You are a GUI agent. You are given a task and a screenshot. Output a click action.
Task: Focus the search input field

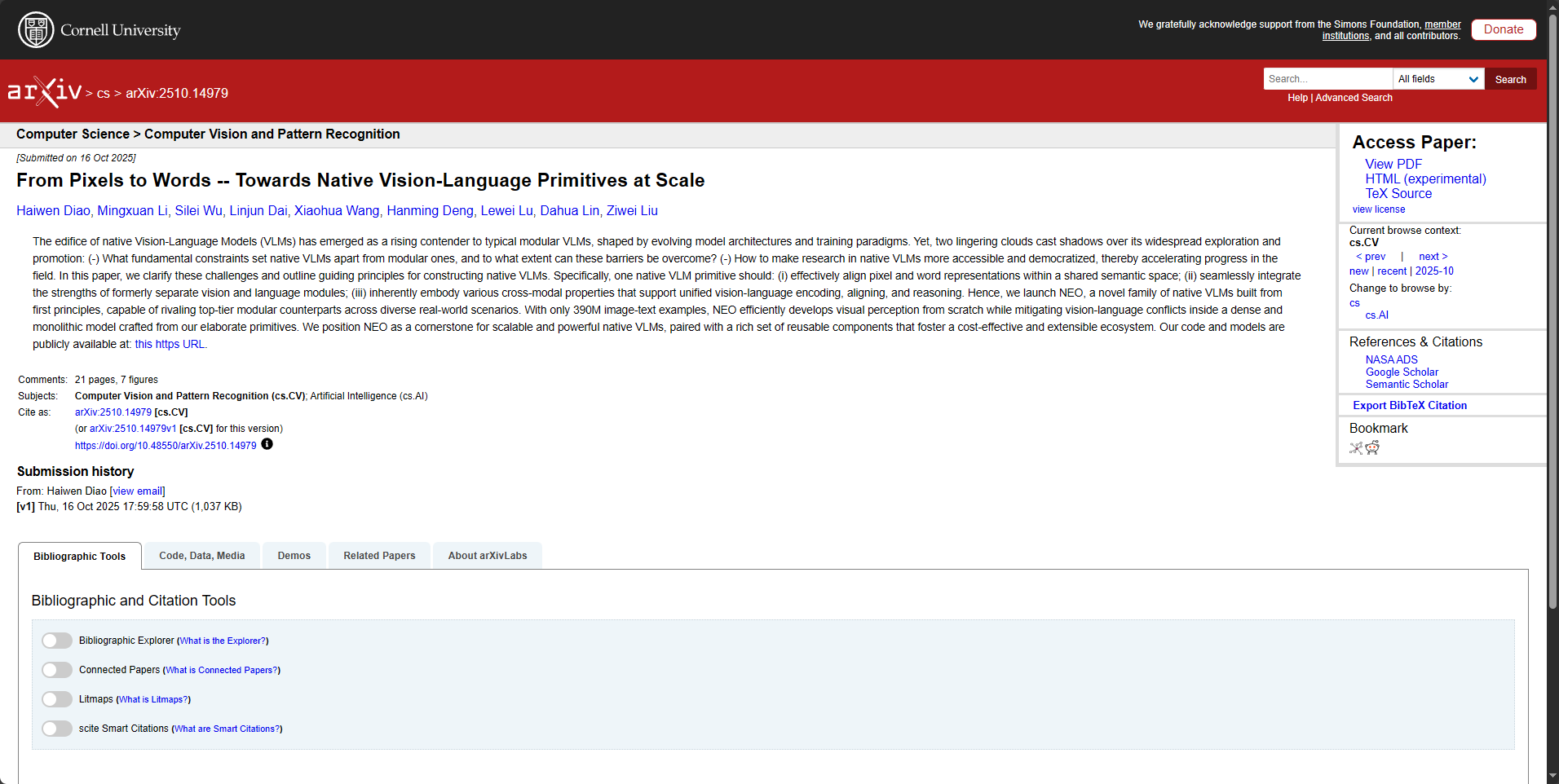tap(1328, 79)
